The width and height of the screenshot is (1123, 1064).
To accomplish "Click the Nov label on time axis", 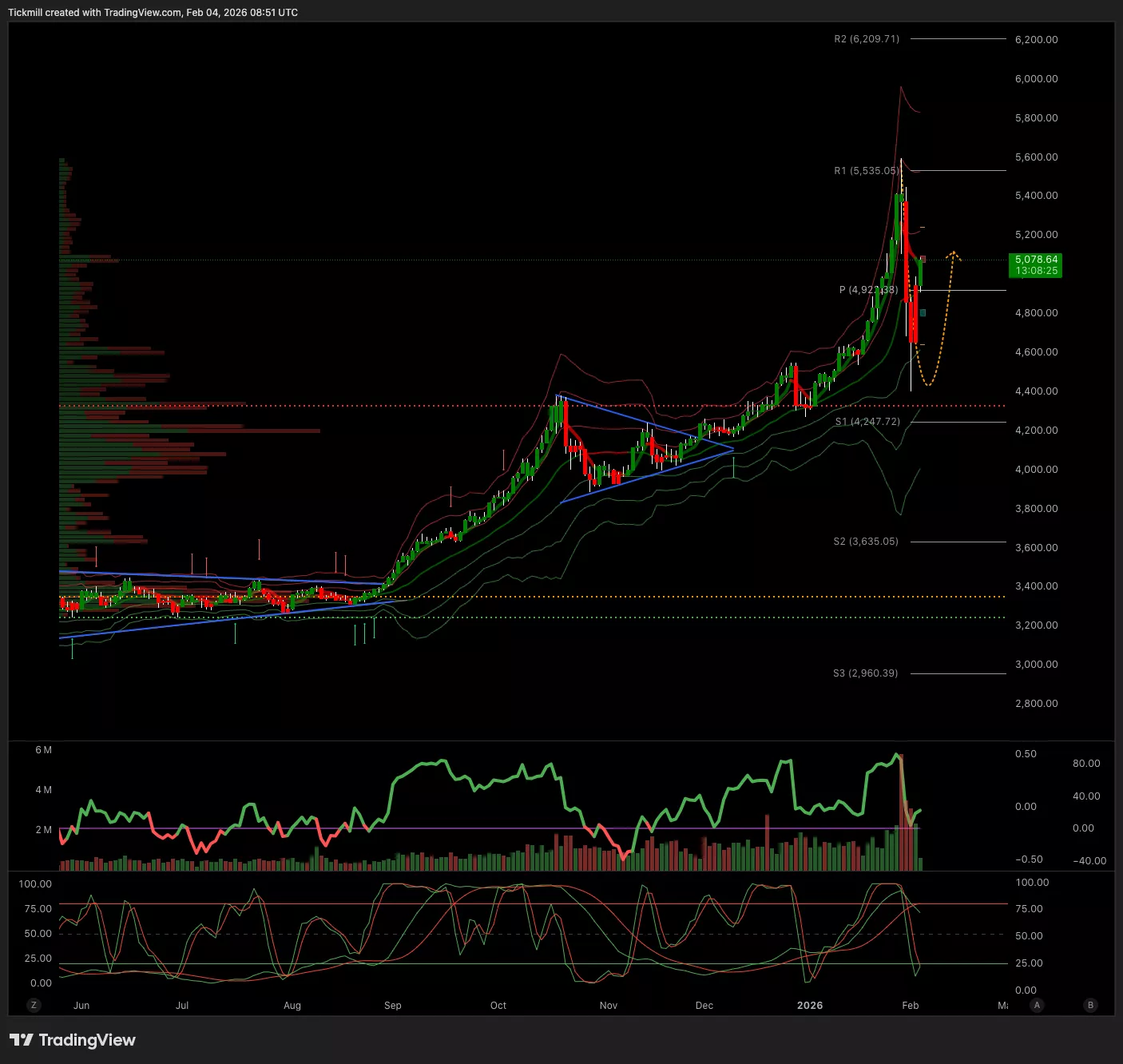I will click(608, 1006).
